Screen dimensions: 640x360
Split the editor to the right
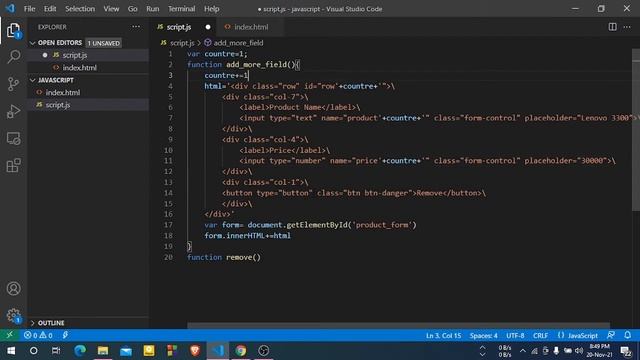pyautogui.click(x=612, y=27)
